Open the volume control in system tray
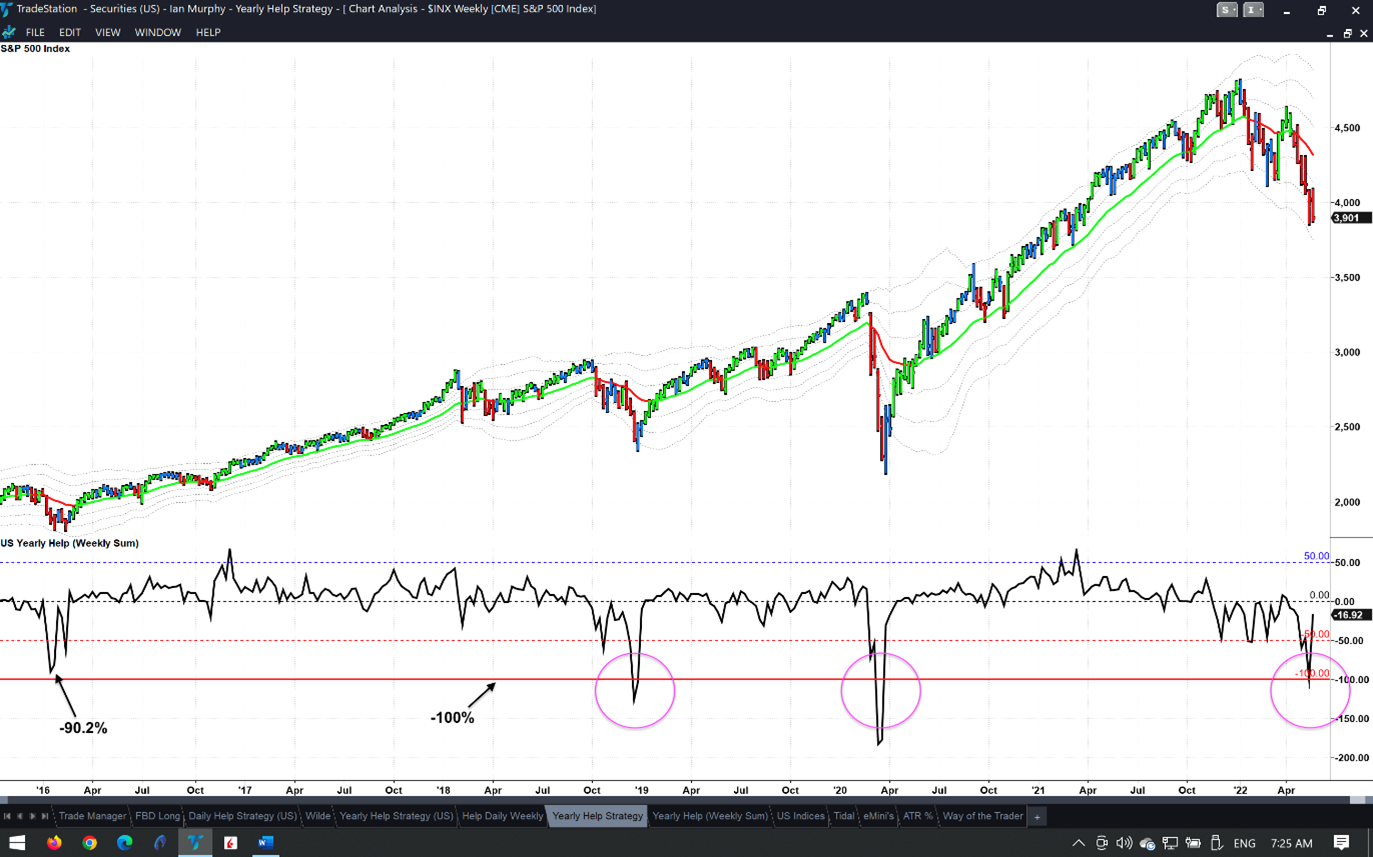This screenshot has width=1373, height=857. coord(1124,843)
